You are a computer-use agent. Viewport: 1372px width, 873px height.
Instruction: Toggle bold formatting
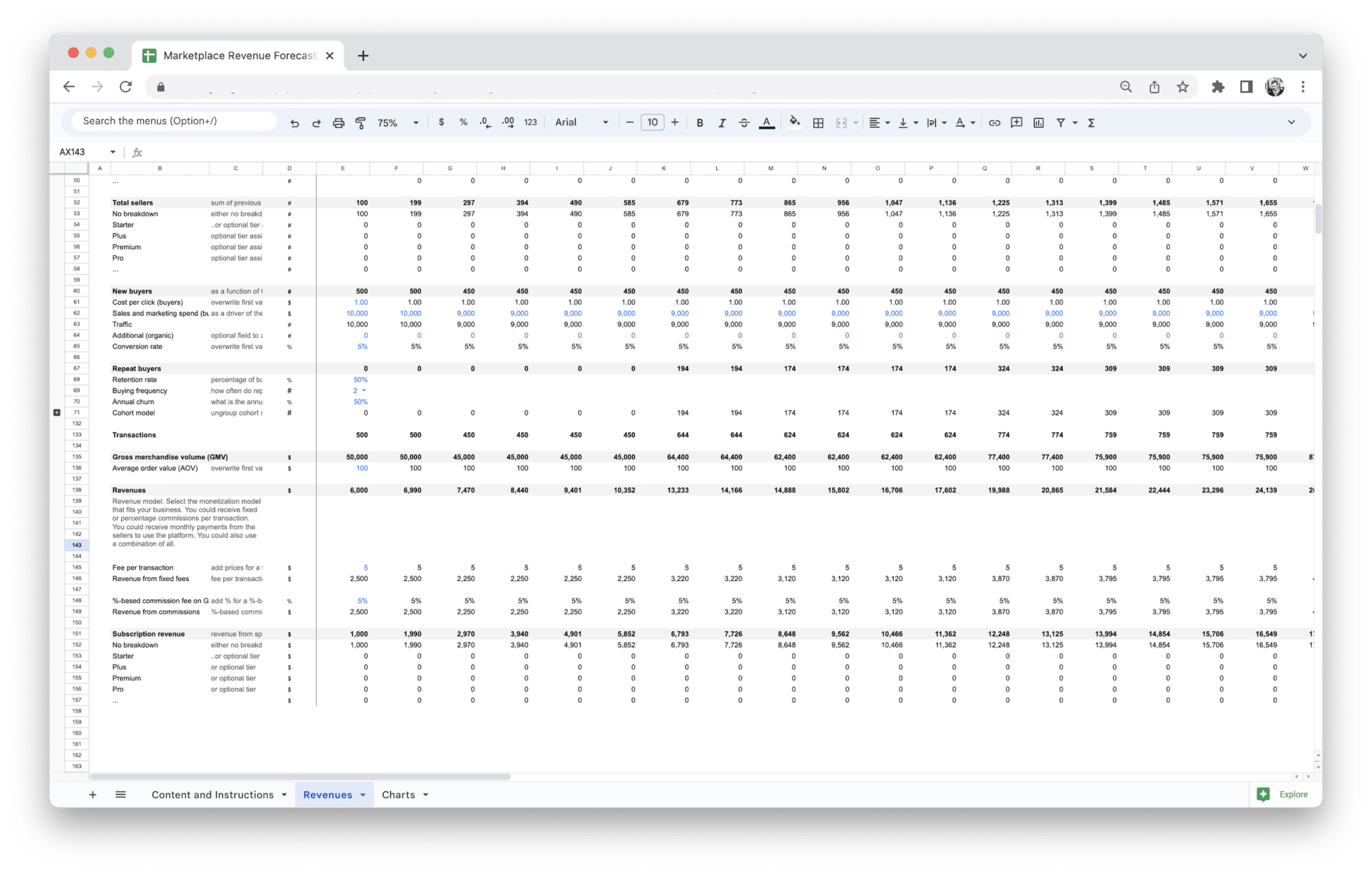(x=699, y=122)
